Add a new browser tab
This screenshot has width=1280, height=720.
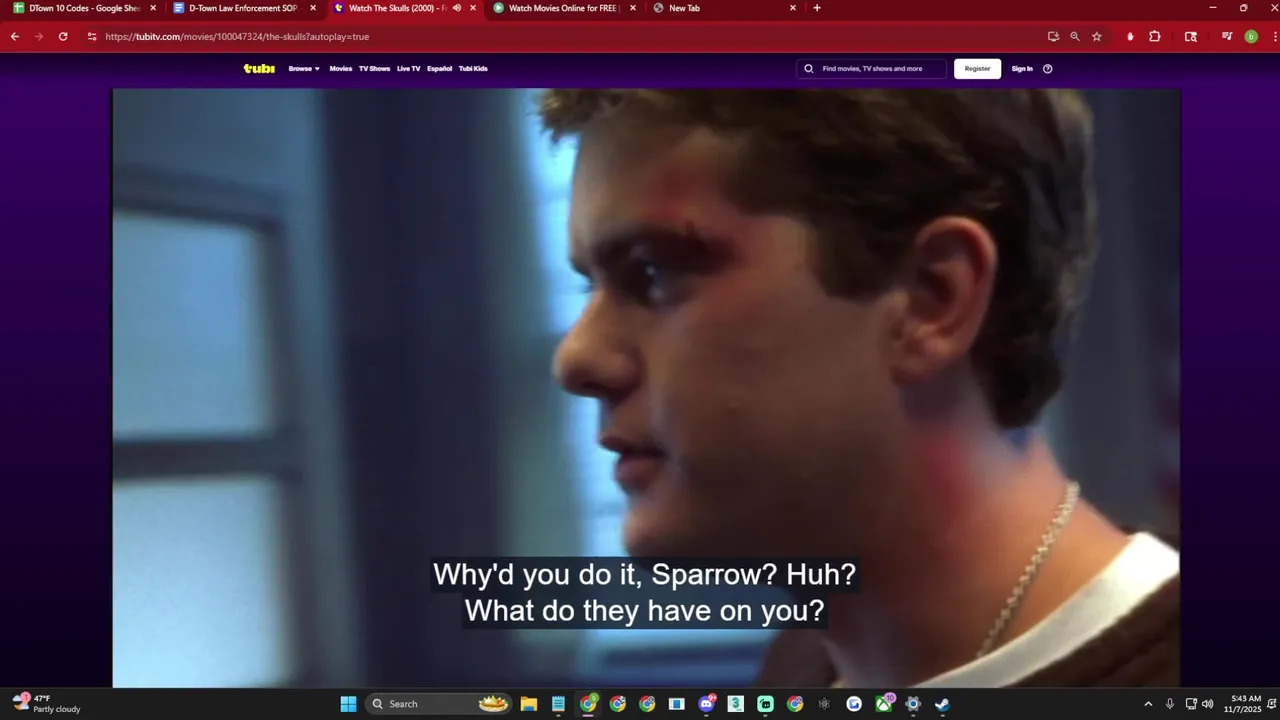817,8
